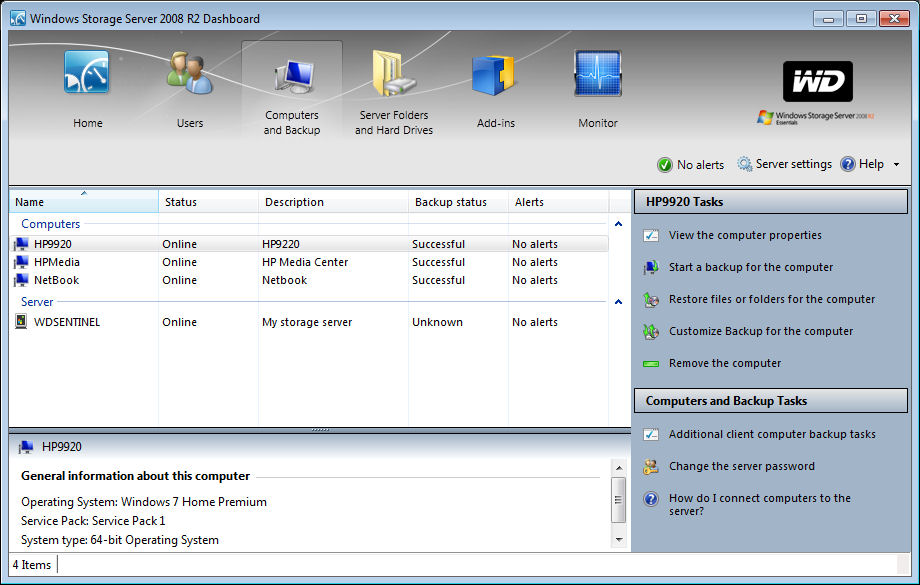
Task: Open Additional client computer backup tasks
Action: point(772,434)
